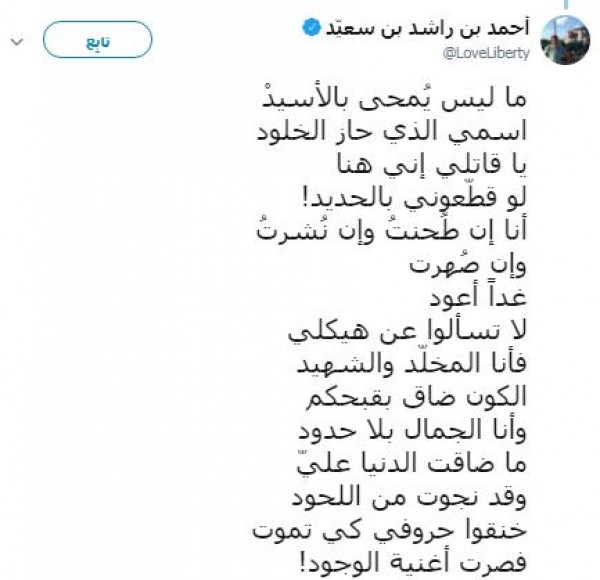Image resolution: width=600 pixels, height=580 pixels.
Task: Follow the account using the تابع button
Action: coord(98,40)
